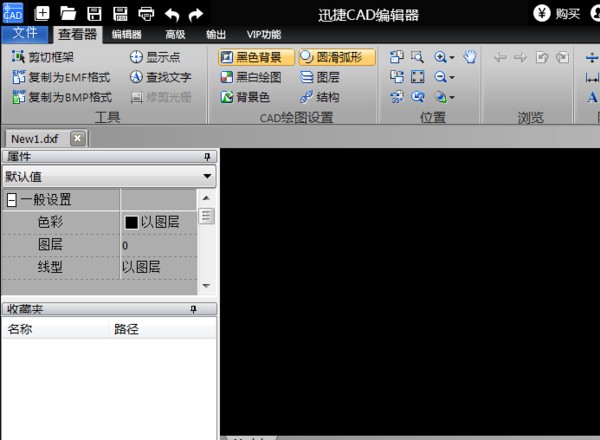Viewport: 600px width, 440px height.
Task: Unpin the 属性 properties panel
Action: click(x=207, y=157)
